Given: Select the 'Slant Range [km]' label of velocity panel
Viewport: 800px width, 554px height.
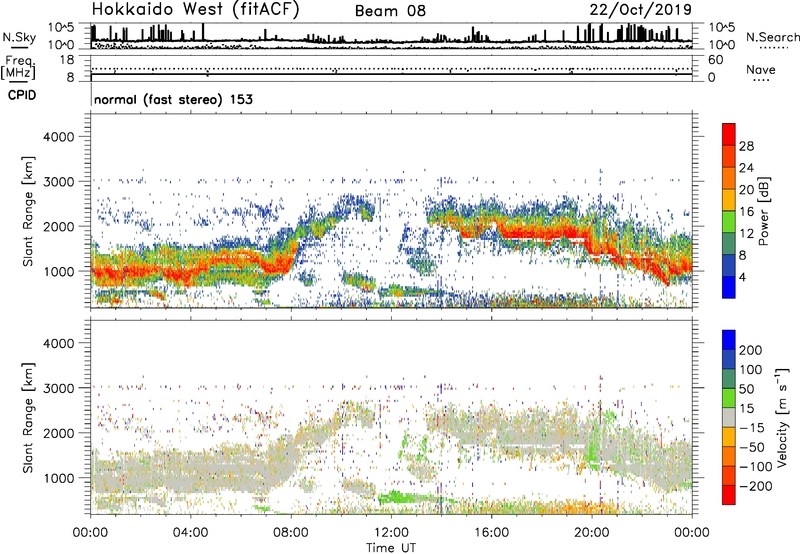Looking at the screenshot, I should point(28,418).
